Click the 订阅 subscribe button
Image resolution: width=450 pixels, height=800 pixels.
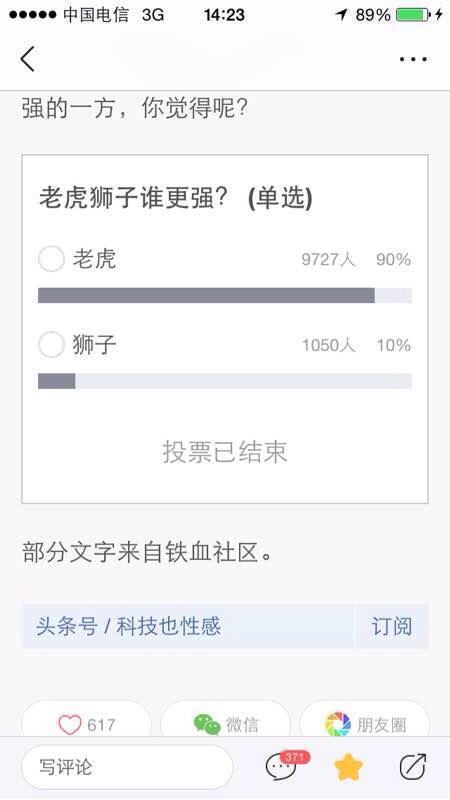[x=391, y=627]
